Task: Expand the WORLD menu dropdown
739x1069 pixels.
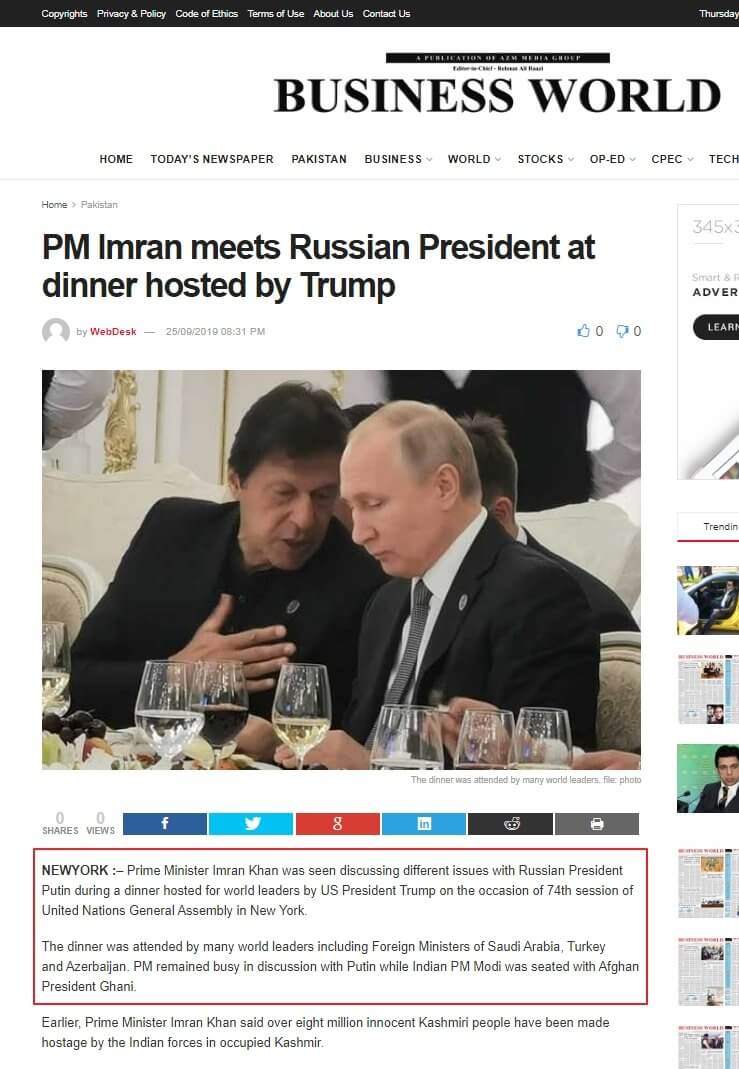Action: coord(474,159)
